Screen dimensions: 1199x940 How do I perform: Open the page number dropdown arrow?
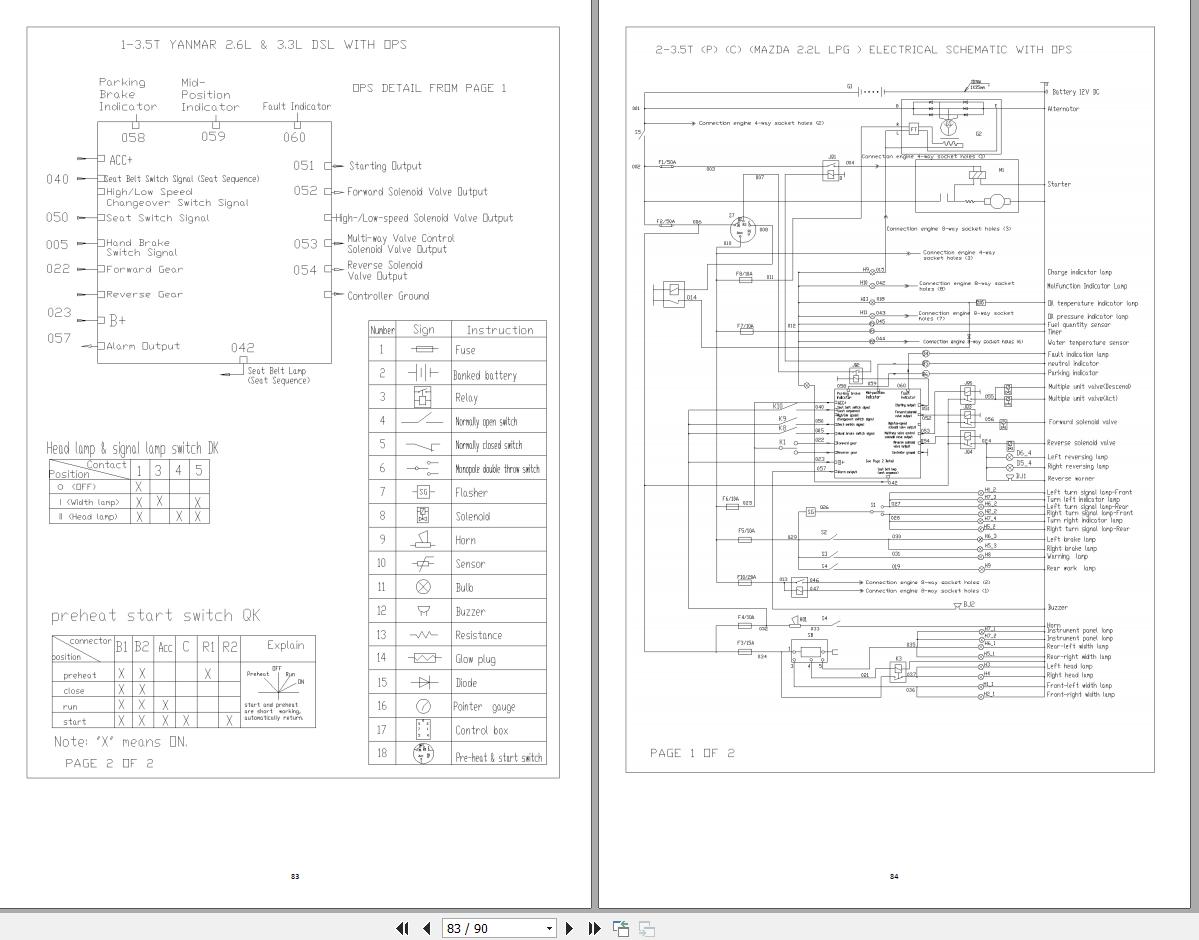coord(549,929)
